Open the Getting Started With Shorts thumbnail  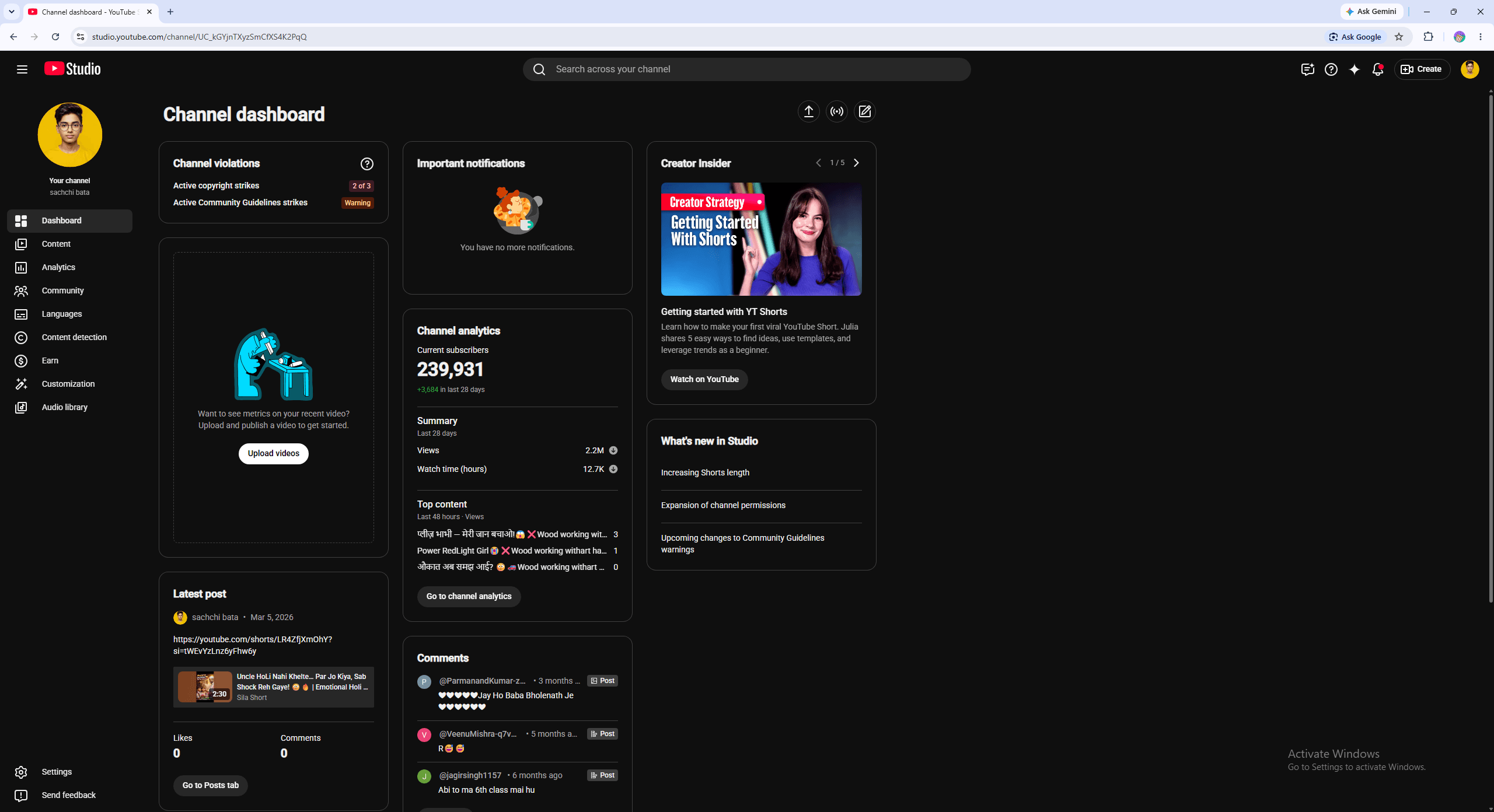[x=761, y=239]
